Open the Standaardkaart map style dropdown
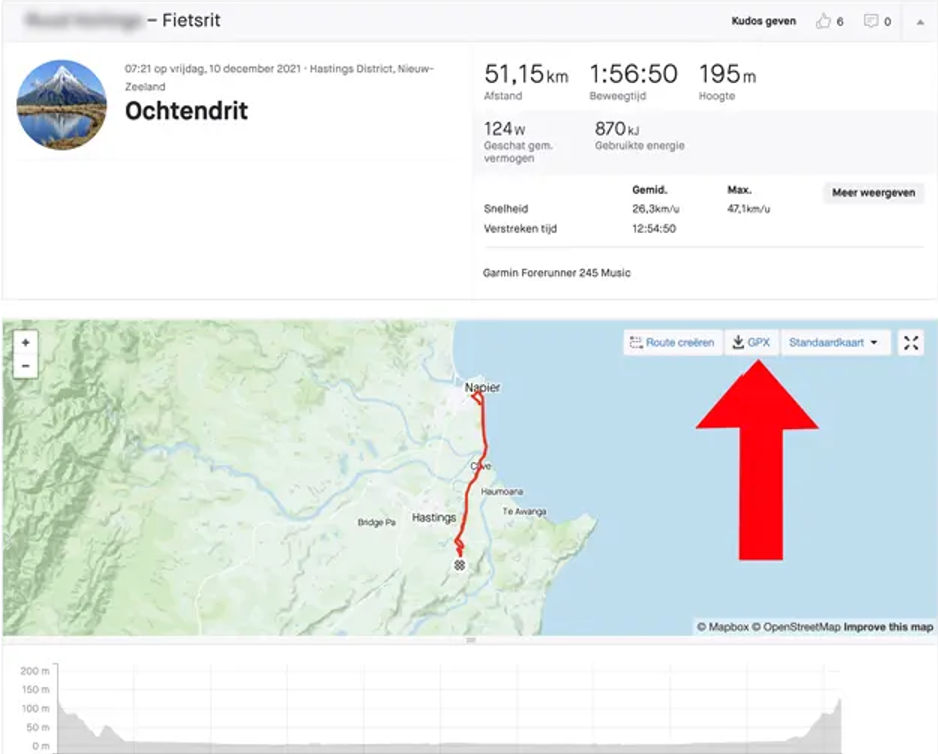938x754 pixels. click(833, 343)
